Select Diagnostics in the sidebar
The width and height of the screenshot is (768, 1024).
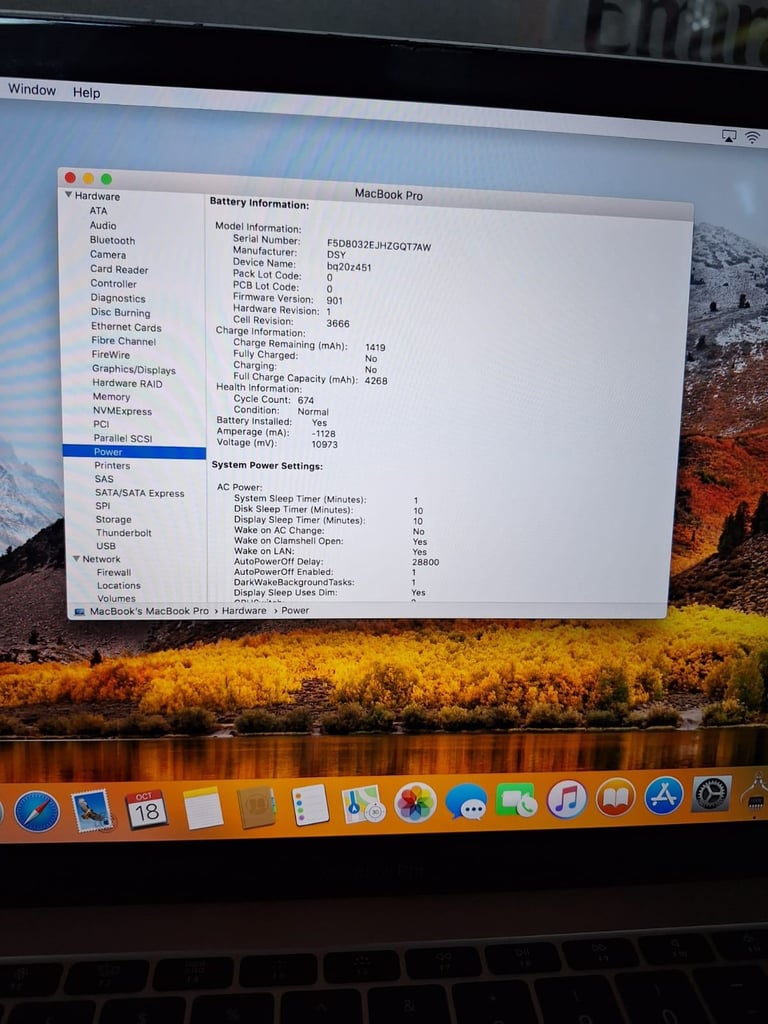click(118, 298)
